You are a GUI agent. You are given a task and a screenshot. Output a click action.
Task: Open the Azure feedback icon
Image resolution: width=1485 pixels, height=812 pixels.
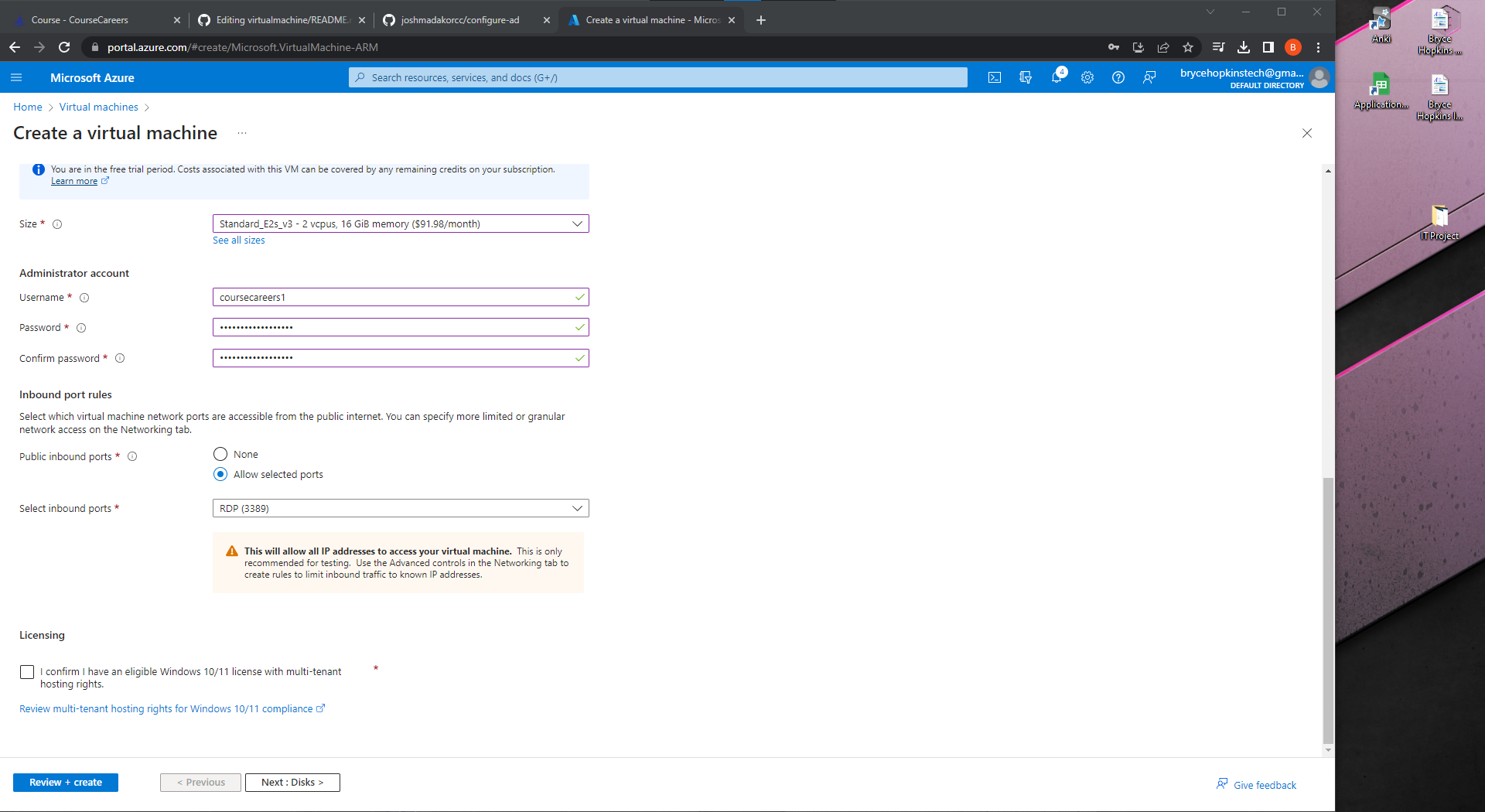tap(1149, 77)
